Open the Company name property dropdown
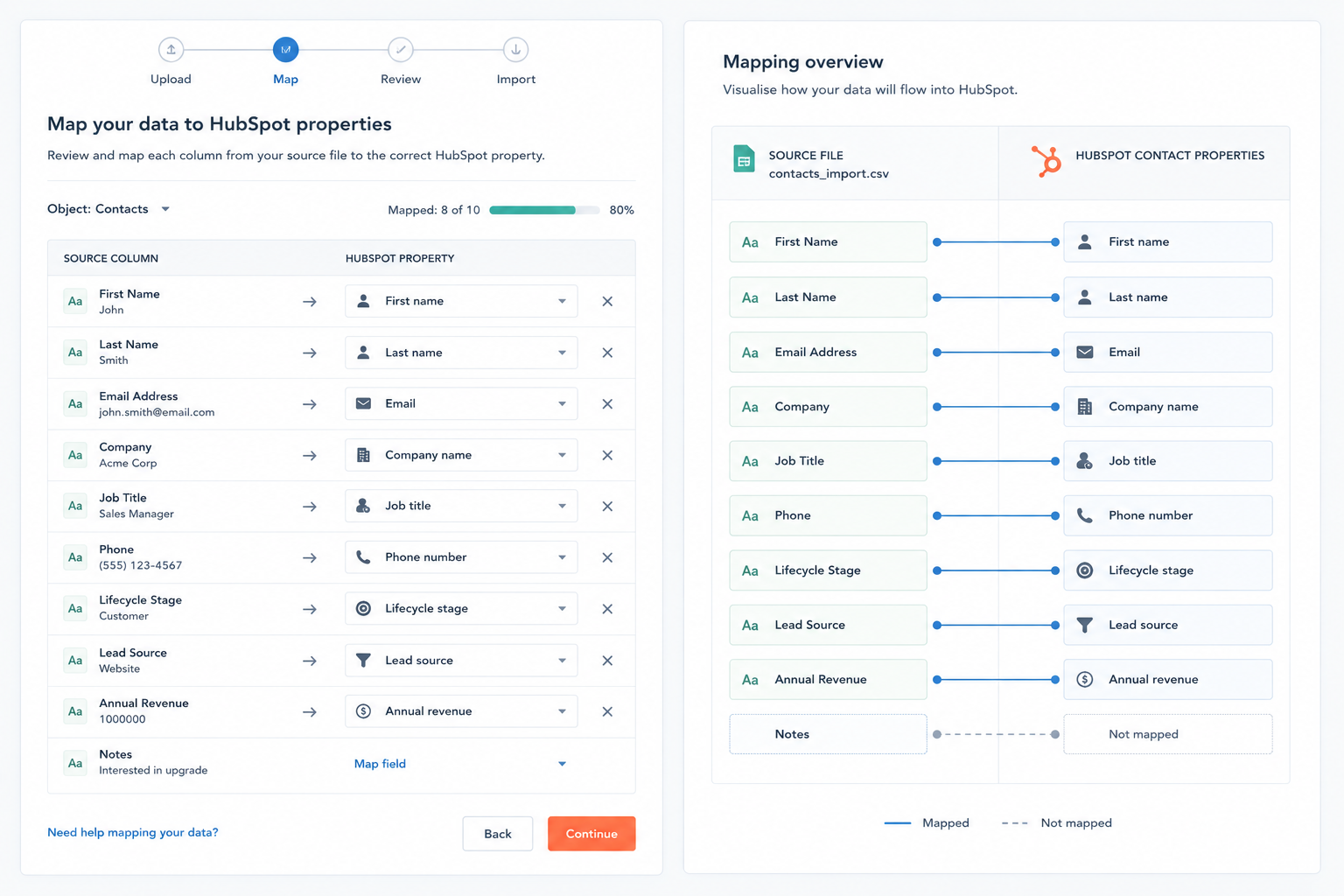Screen dimensions: 1344x896 (x=461, y=455)
